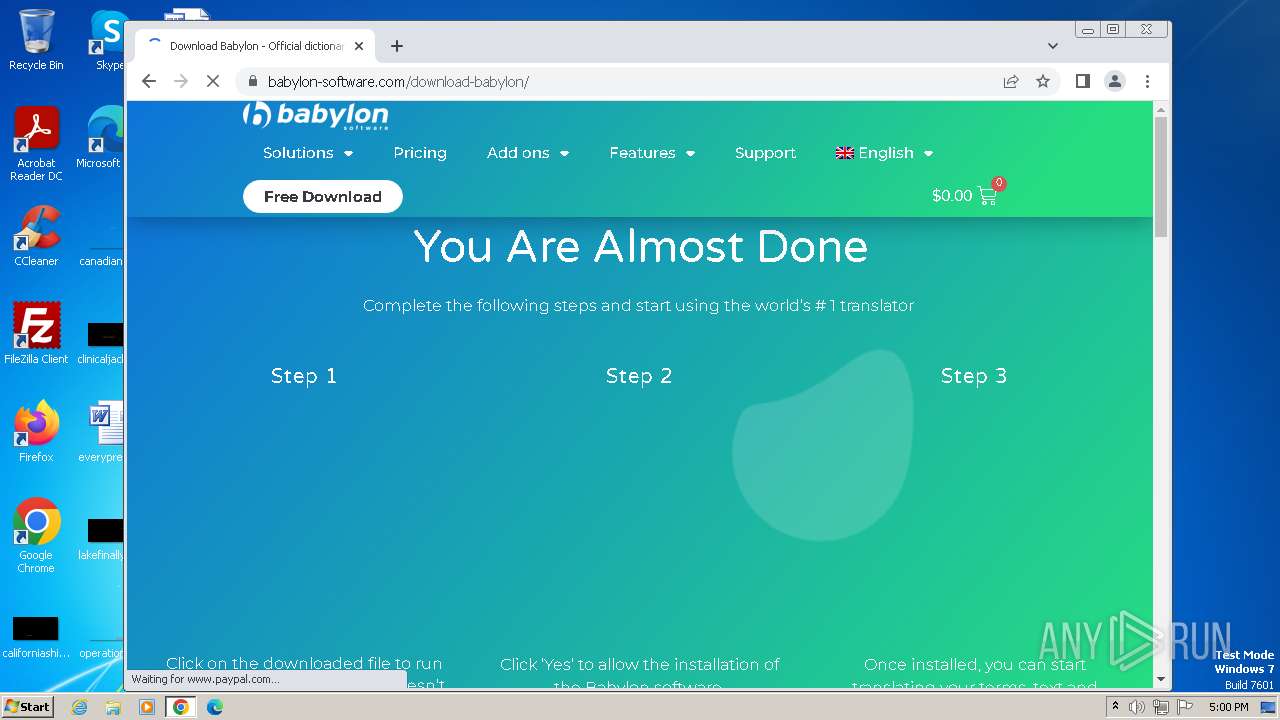Open the shopping cart icon
1280x720 pixels.
pyautogui.click(x=988, y=196)
